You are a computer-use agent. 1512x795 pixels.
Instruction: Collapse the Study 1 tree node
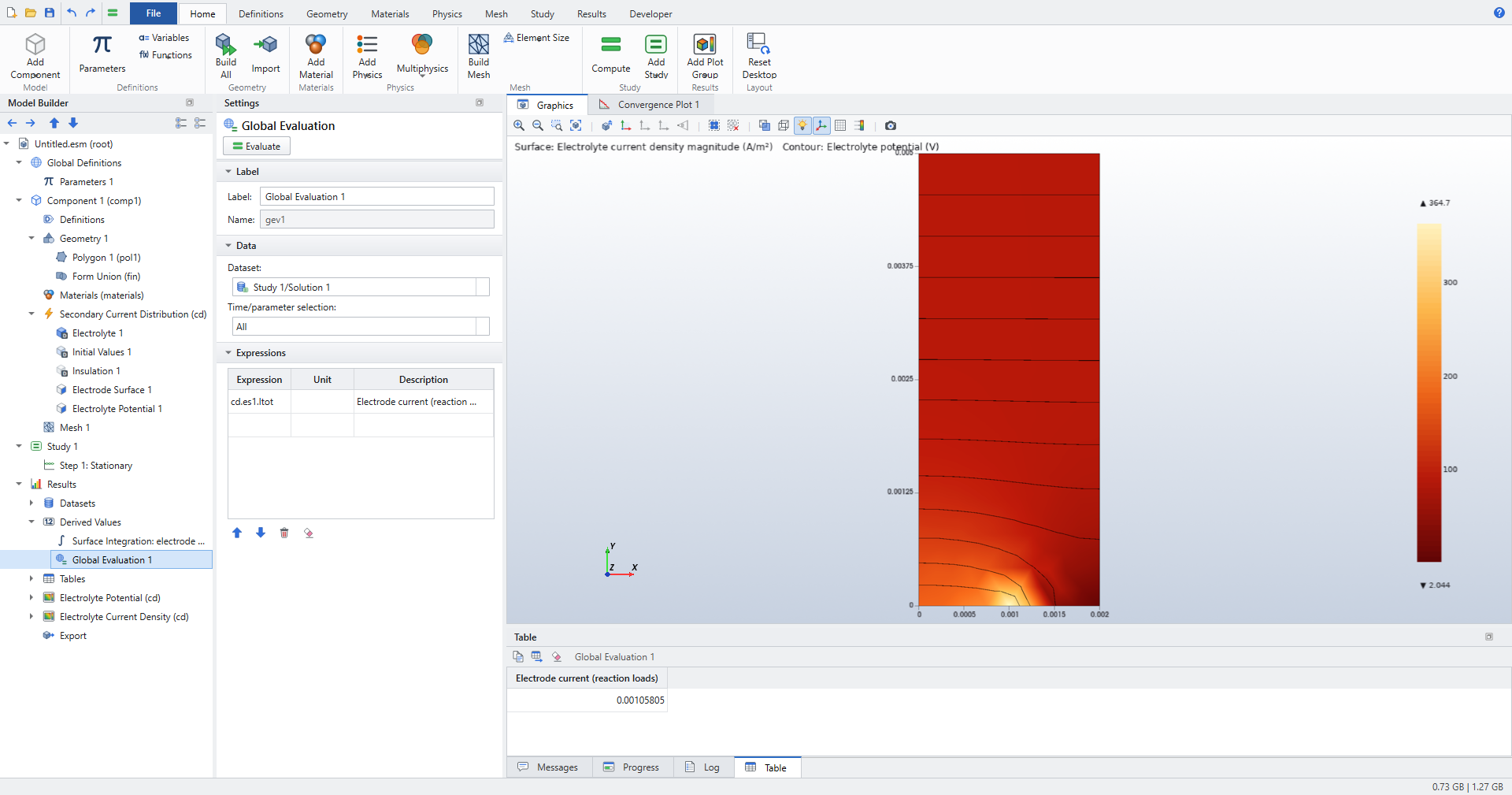point(19,447)
